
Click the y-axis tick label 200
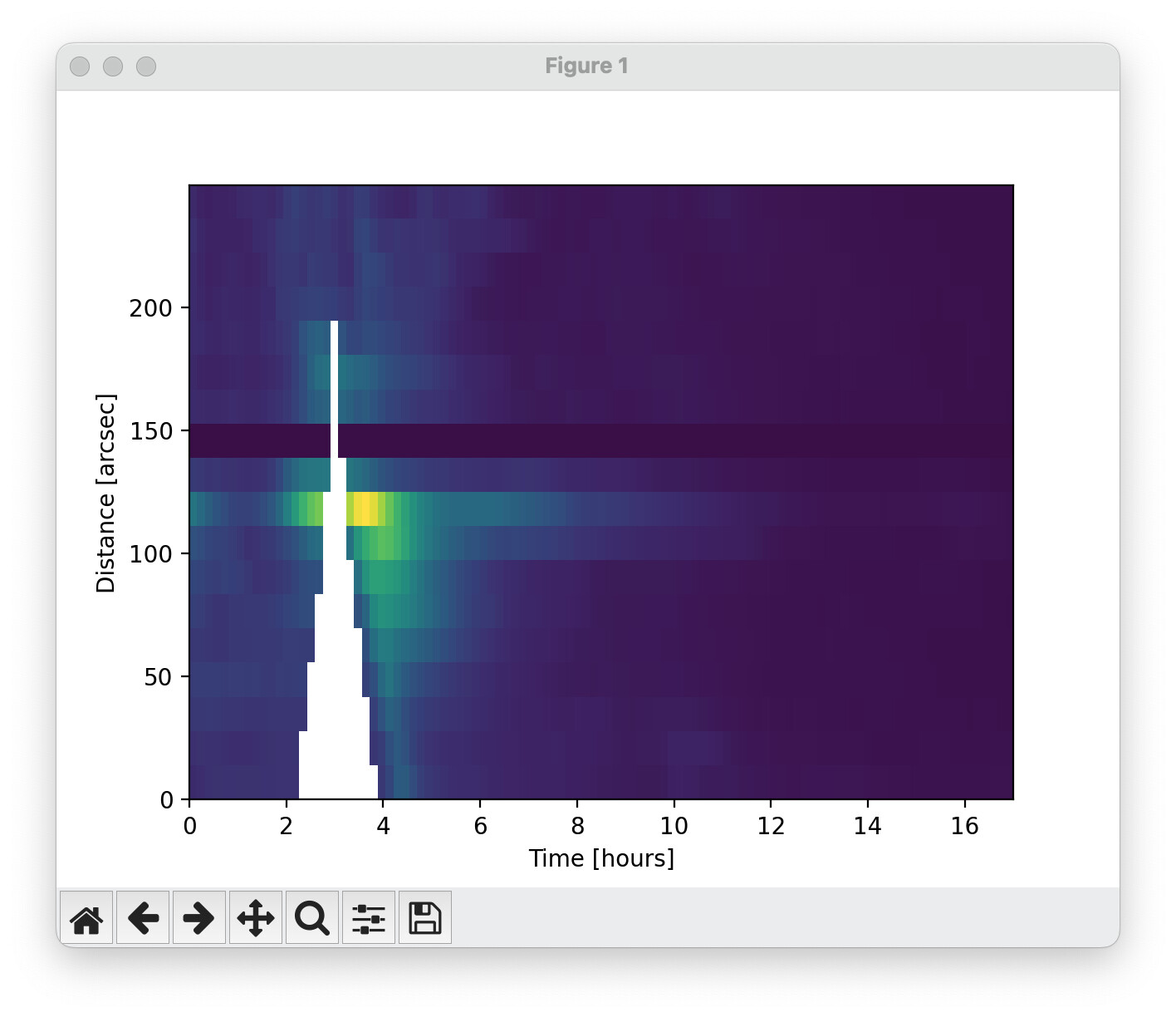pos(150,308)
